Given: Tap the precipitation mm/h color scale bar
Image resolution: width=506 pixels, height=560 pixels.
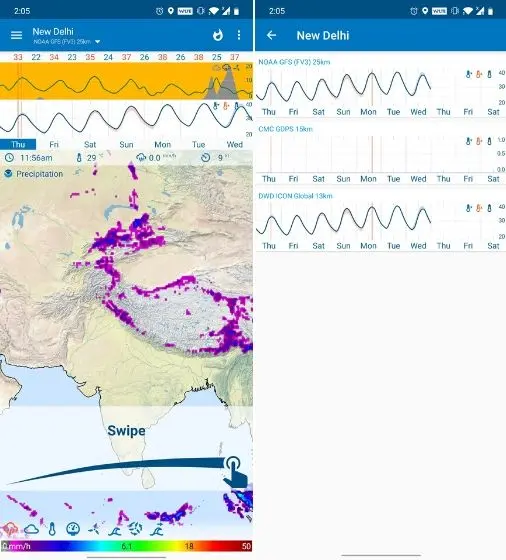Looking at the screenshot, I should click(126, 546).
